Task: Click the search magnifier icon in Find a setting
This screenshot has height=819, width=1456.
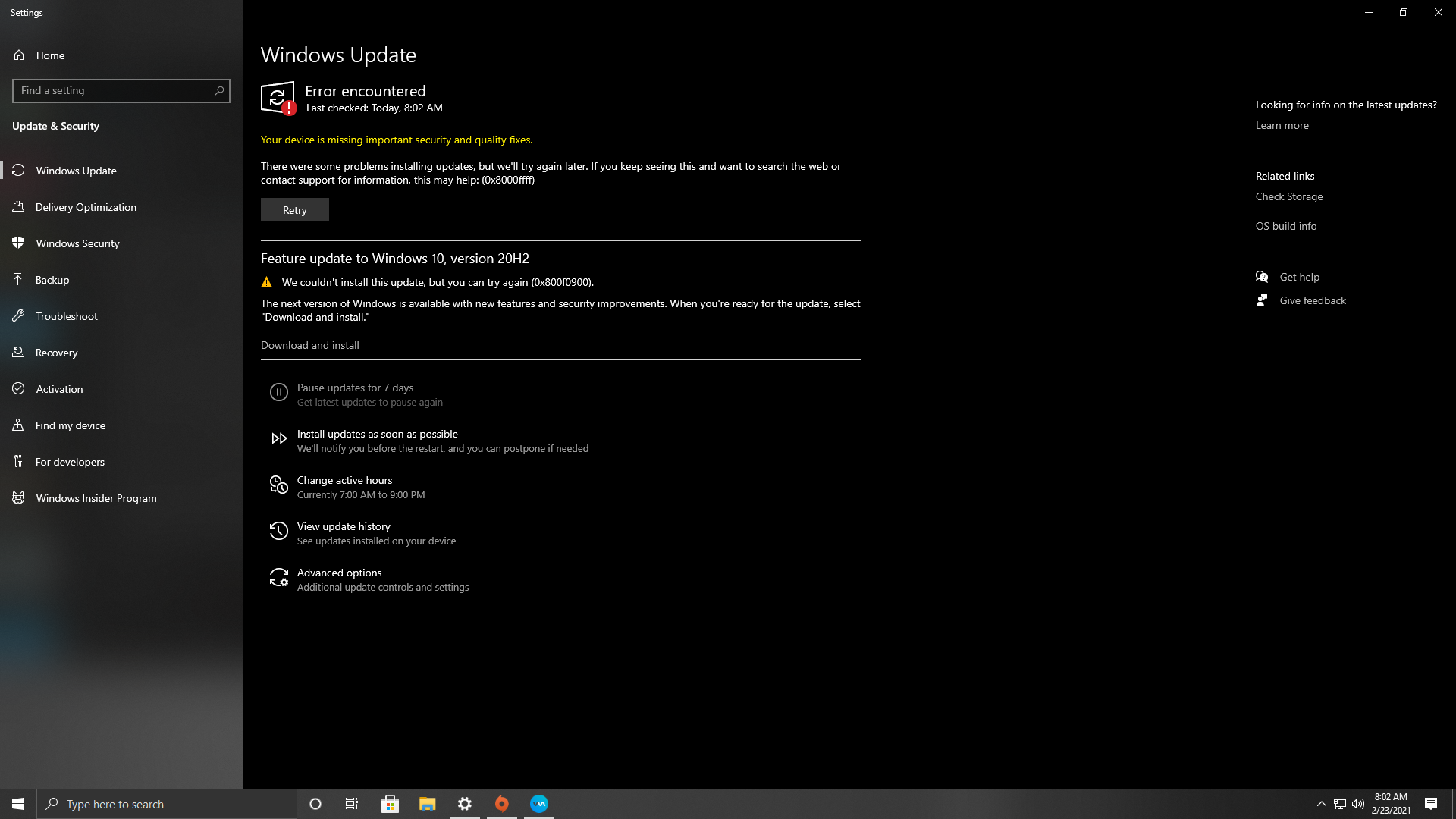Action: click(x=219, y=91)
